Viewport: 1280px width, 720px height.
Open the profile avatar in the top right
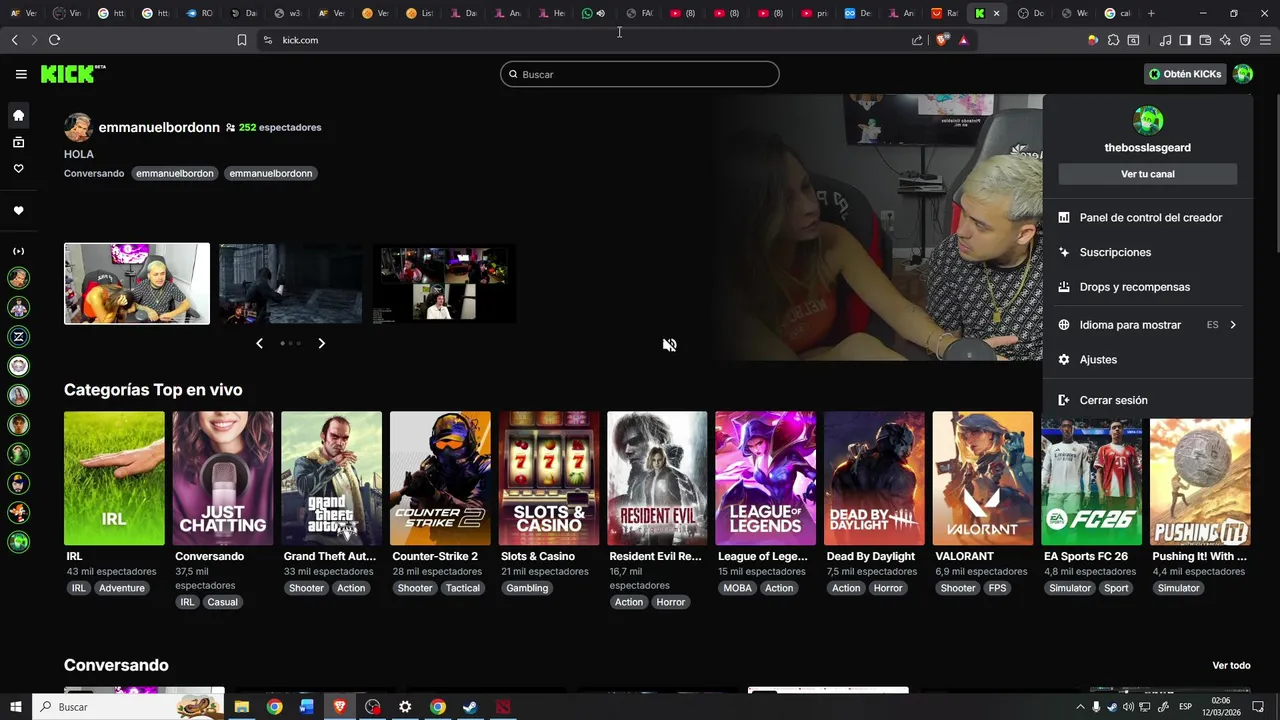click(1243, 74)
